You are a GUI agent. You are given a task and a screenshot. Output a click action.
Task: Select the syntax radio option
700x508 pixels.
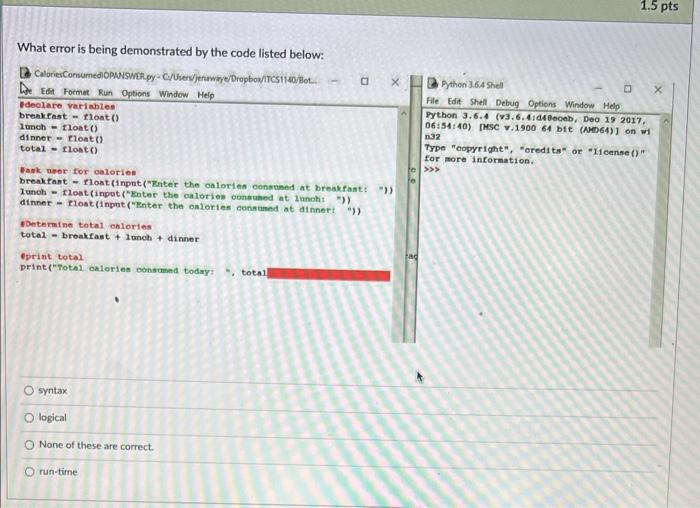click(x=29, y=391)
